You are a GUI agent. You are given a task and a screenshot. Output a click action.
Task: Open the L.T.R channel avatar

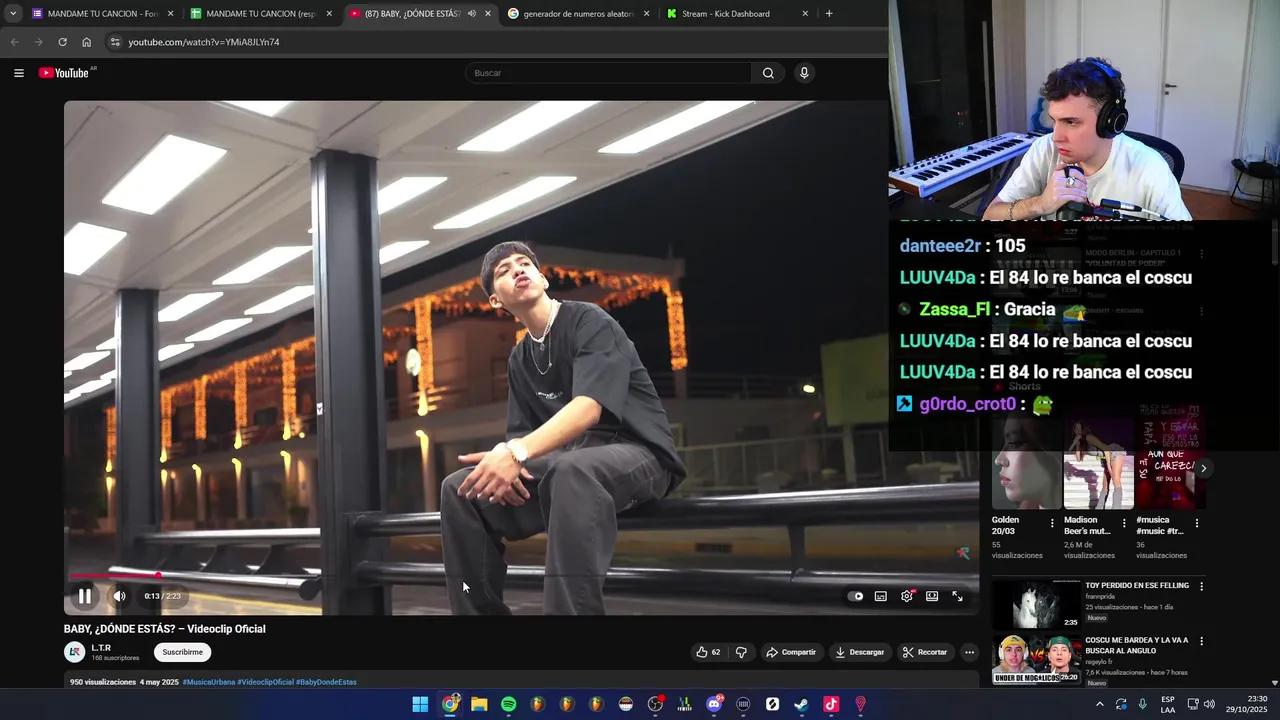click(74, 652)
